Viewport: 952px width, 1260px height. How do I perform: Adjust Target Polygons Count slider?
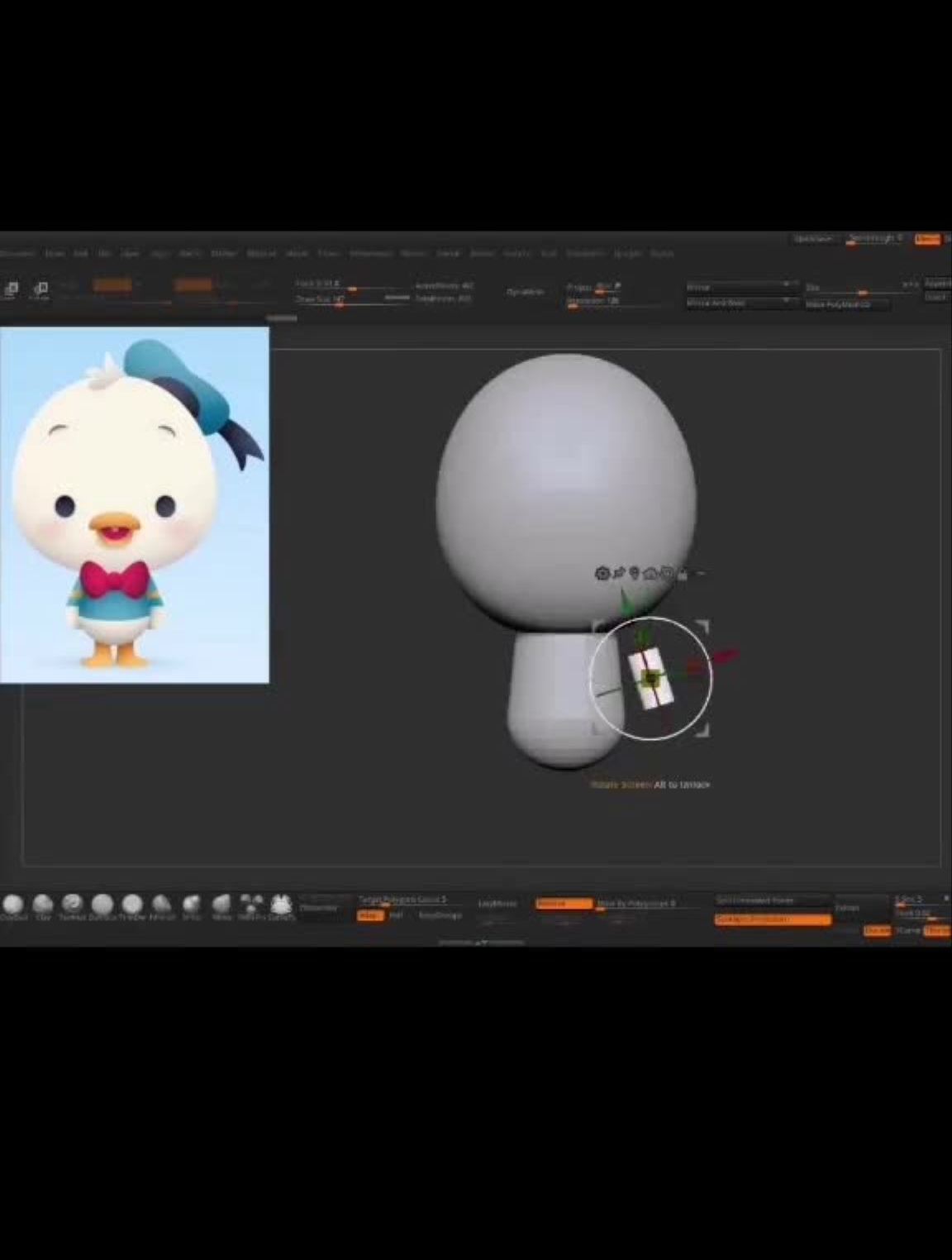click(402, 900)
